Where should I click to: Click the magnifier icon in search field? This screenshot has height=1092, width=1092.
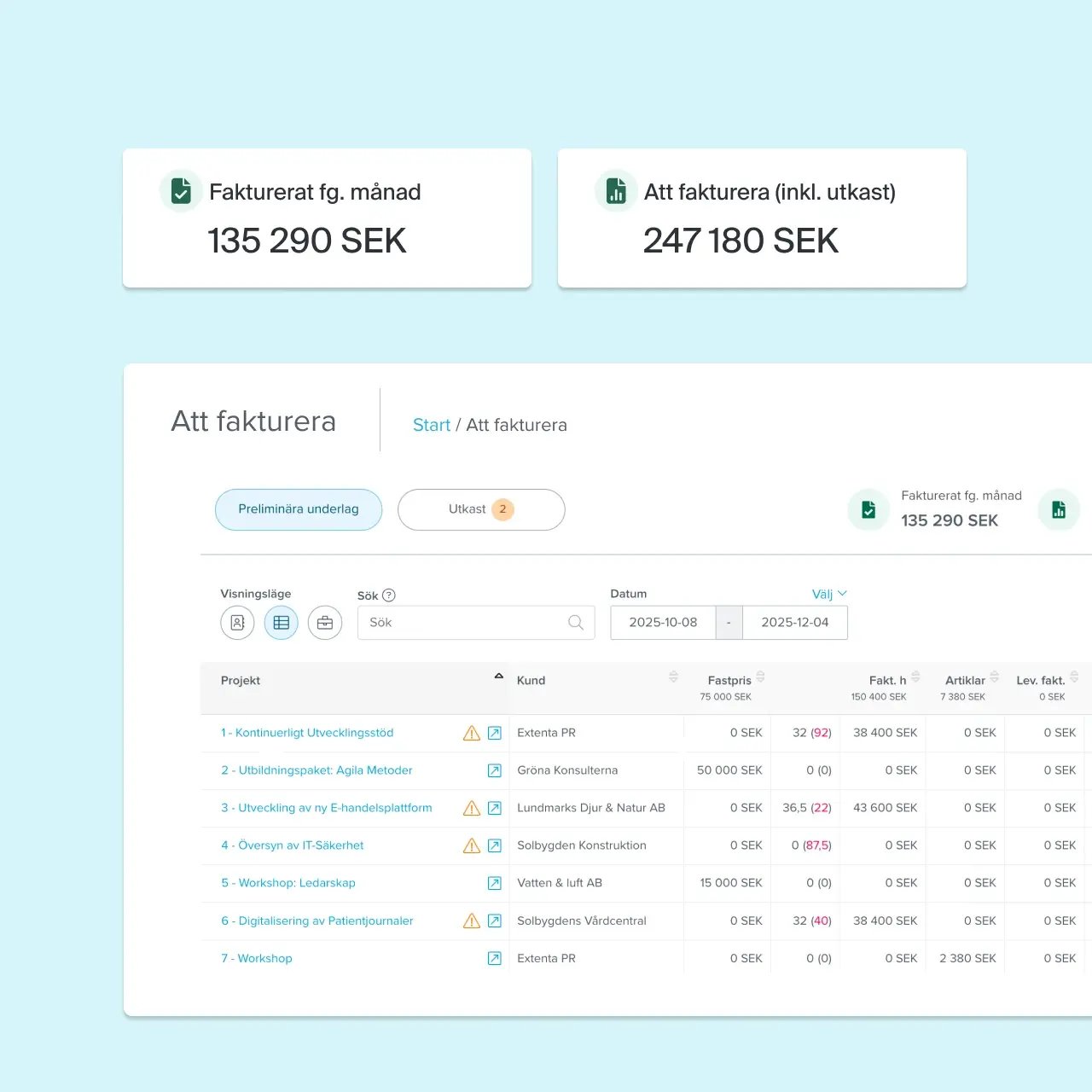pyautogui.click(x=576, y=623)
